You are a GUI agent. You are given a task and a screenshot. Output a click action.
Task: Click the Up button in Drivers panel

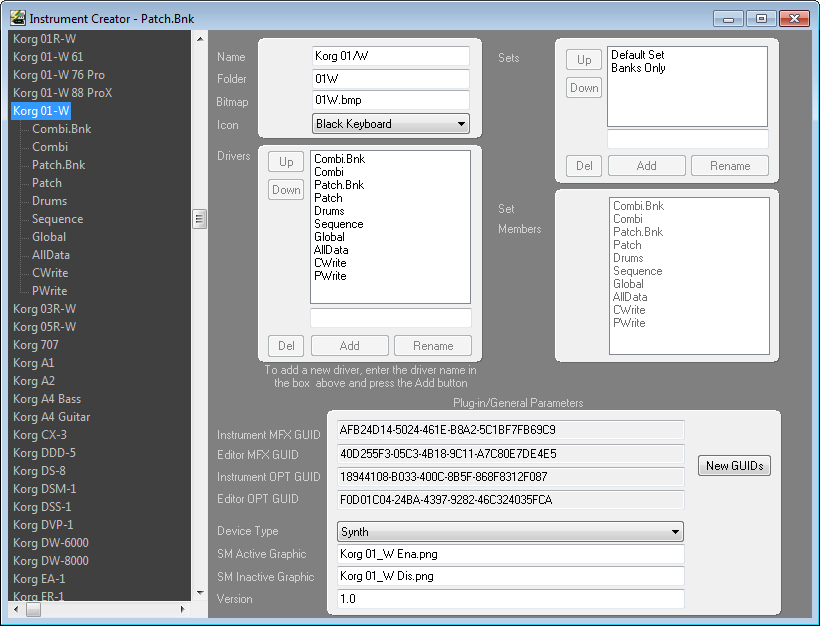pos(286,162)
